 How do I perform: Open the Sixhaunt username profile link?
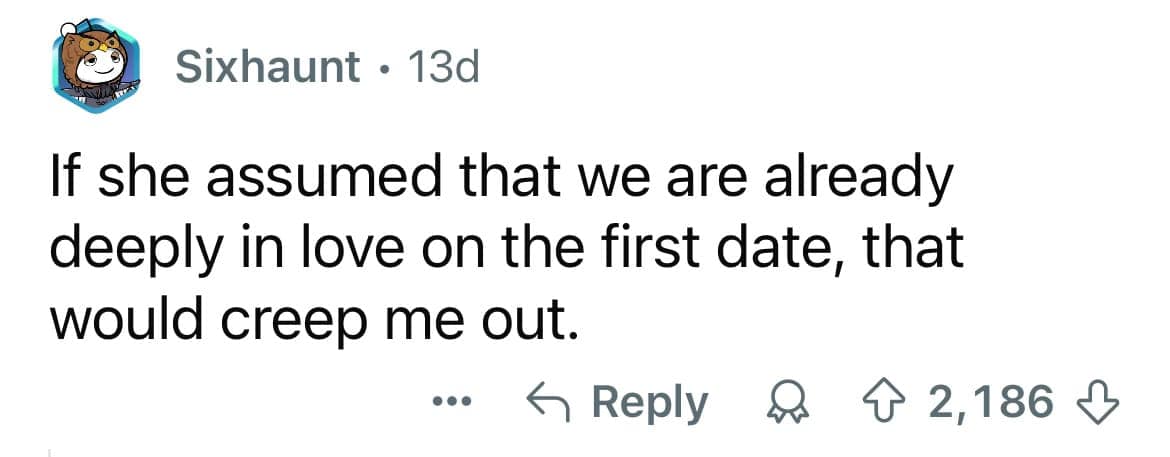click(267, 67)
